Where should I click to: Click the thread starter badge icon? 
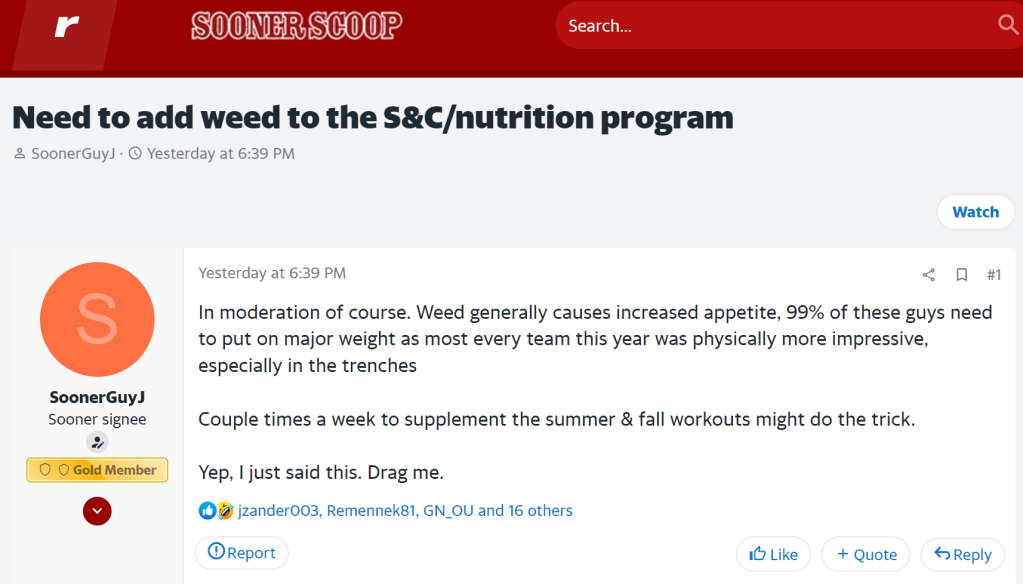click(97, 442)
